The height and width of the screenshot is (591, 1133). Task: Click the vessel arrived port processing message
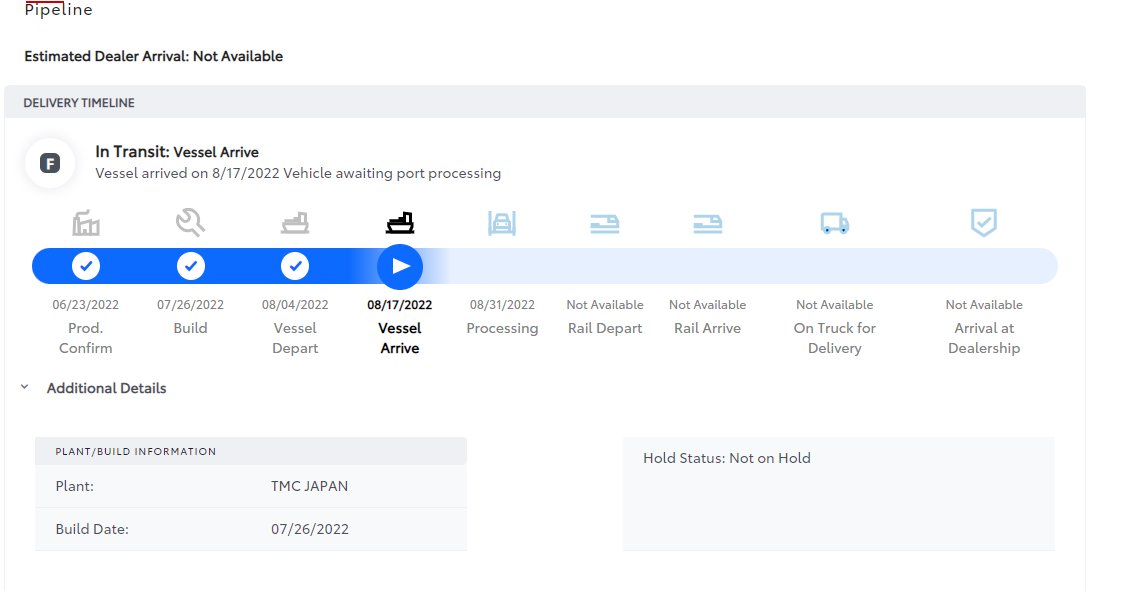pos(298,173)
